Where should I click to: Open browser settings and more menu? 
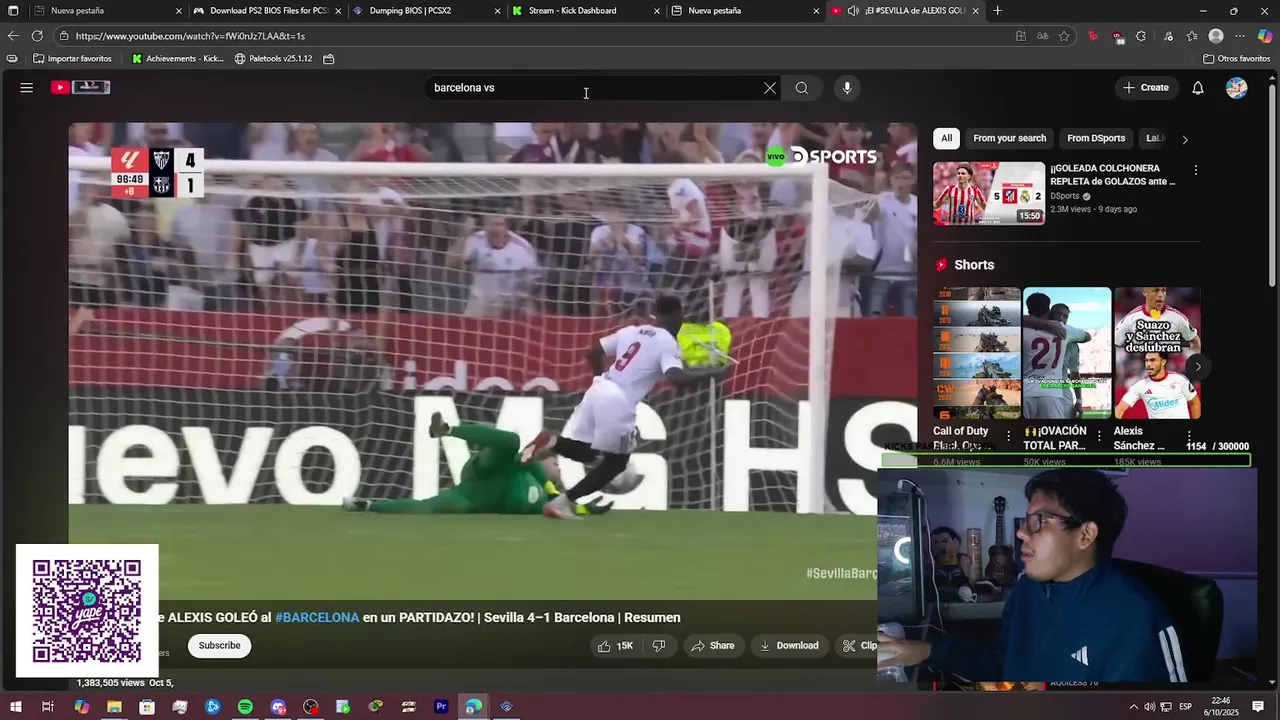click(x=1240, y=36)
